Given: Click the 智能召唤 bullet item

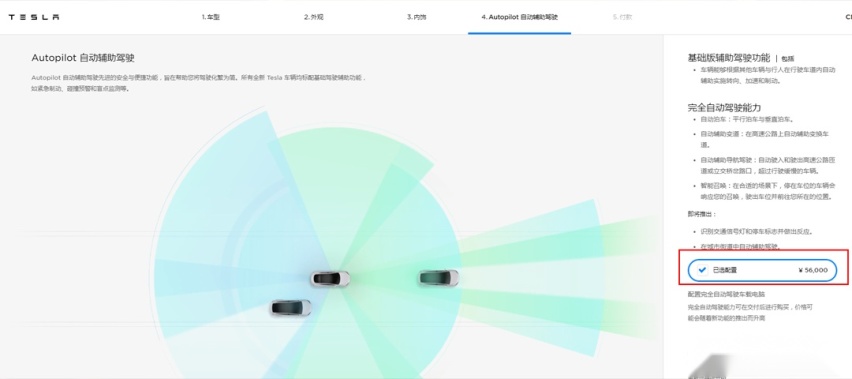Looking at the screenshot, I should (x=767, y=191).
